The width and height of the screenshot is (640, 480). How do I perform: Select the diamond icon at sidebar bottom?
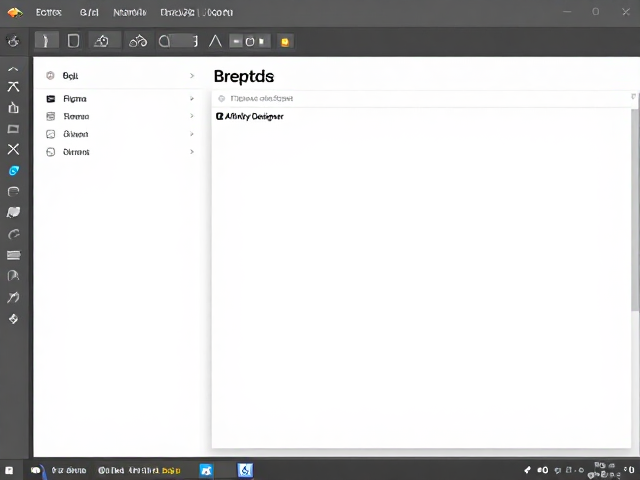[x=13, y=319]
